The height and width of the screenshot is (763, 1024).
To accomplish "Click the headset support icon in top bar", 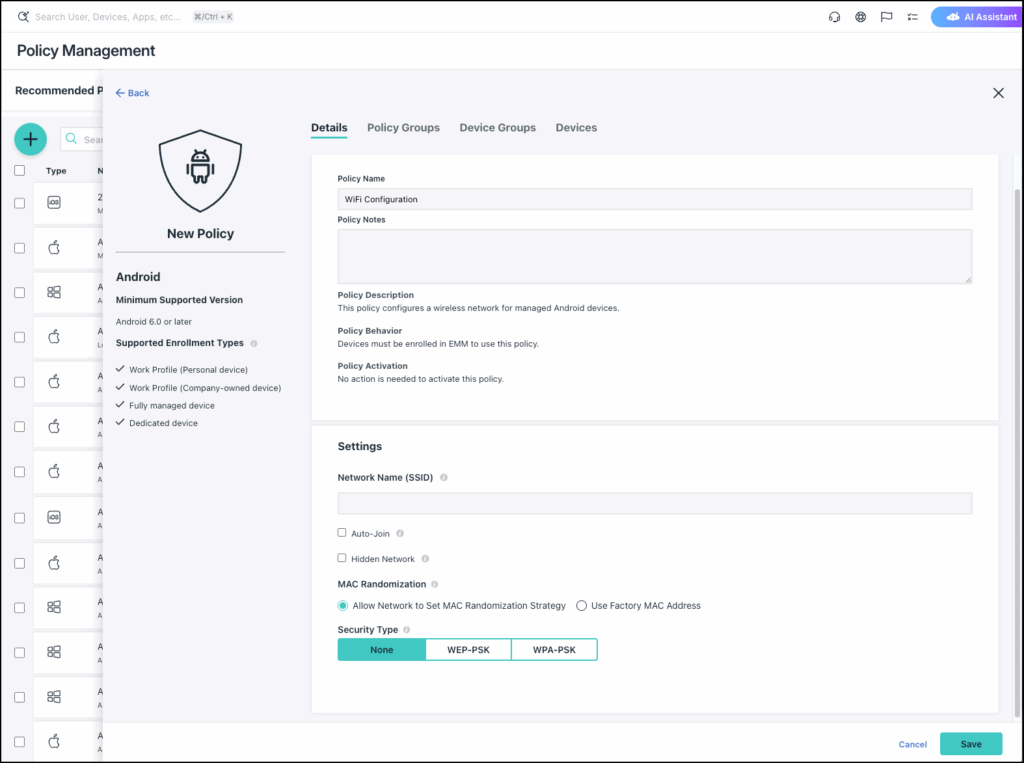I will coord(834,17).
